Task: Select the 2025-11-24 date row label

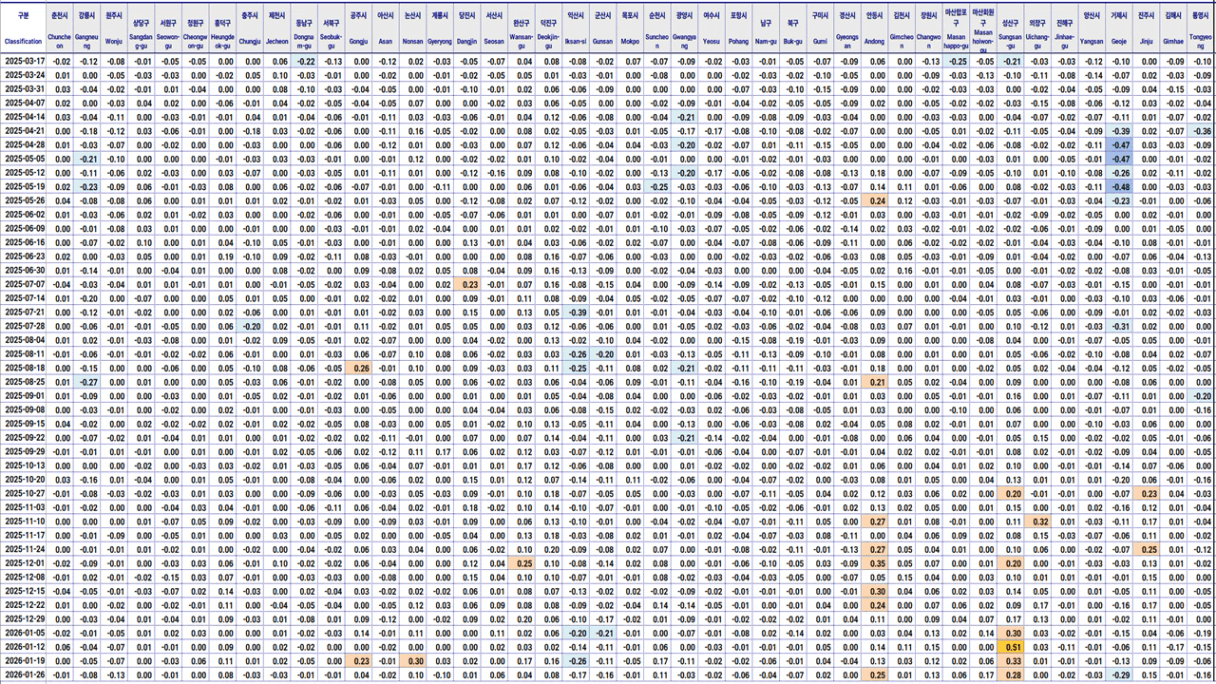Action: click(x=24, y=549)
